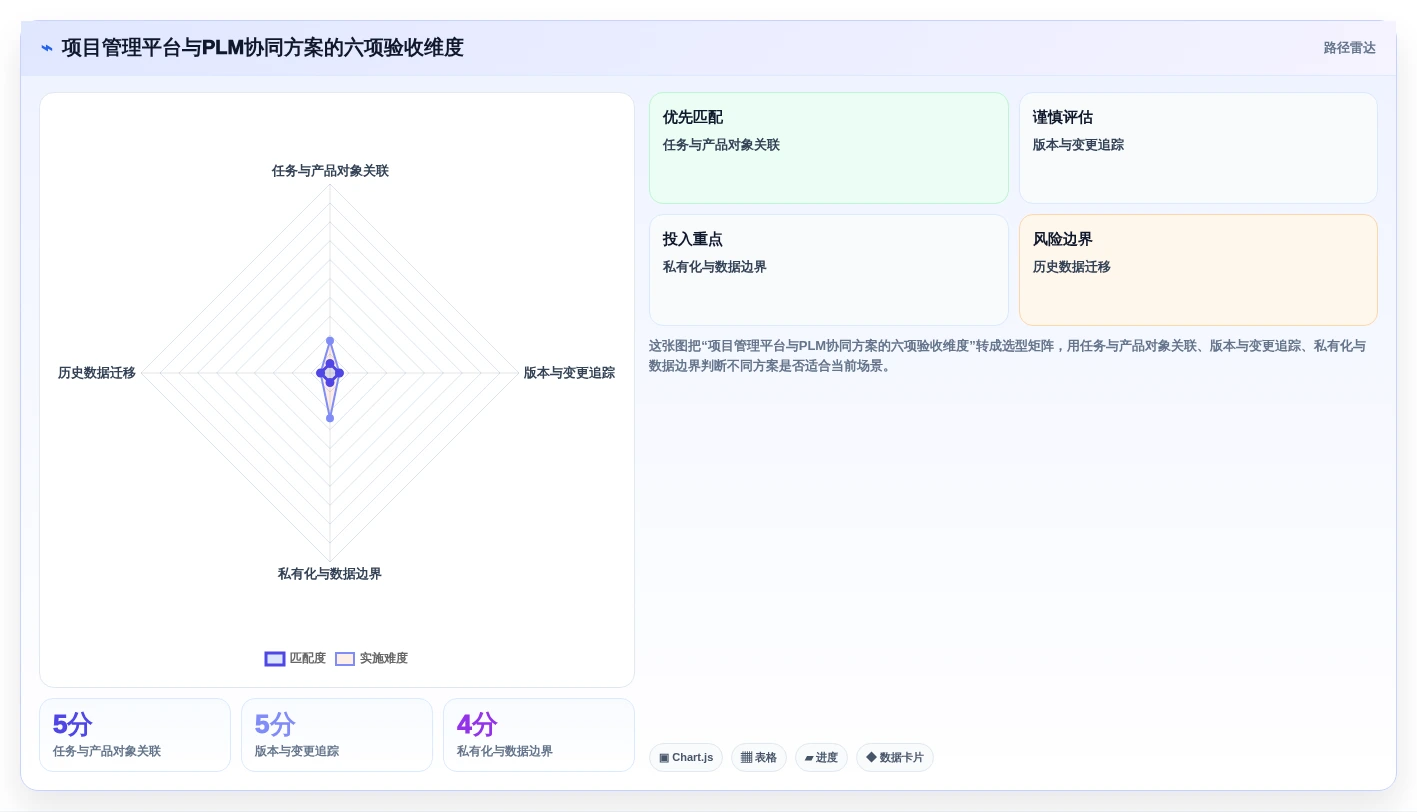This screenshot has height=812, width=1417.
Task: Click the 私有化与数据边界 radar axis label
Action: click(x=330, y=574)
